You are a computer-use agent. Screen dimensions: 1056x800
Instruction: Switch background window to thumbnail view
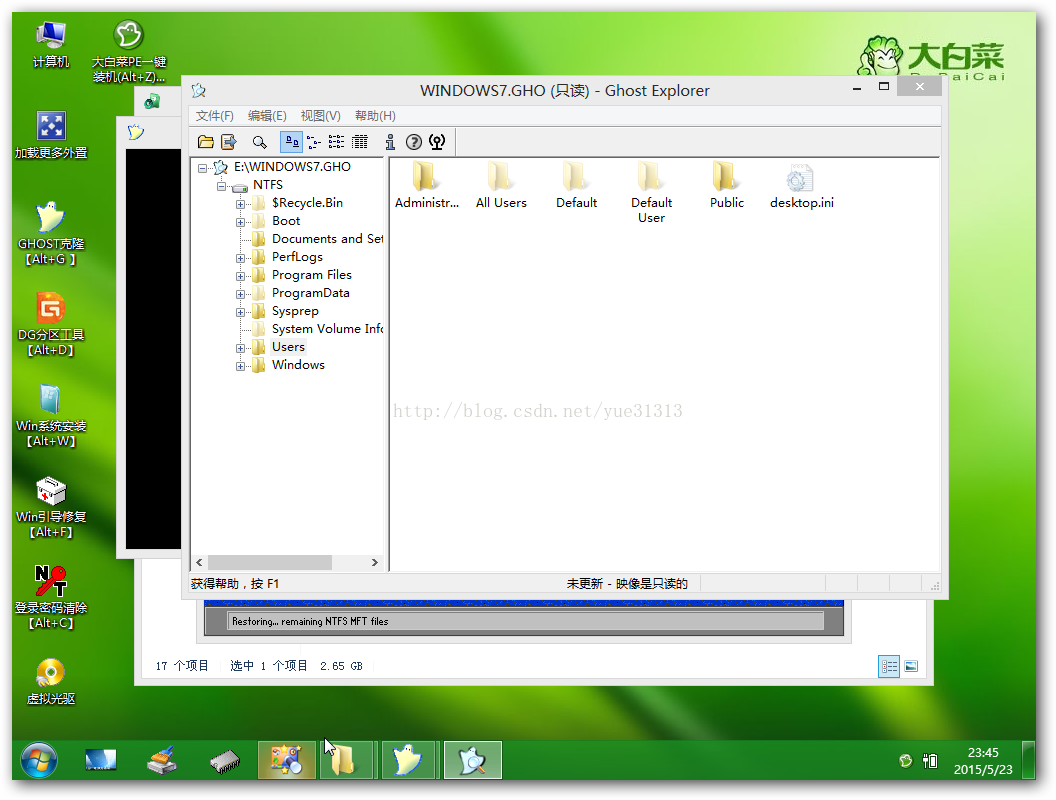[x=911, y=666]
